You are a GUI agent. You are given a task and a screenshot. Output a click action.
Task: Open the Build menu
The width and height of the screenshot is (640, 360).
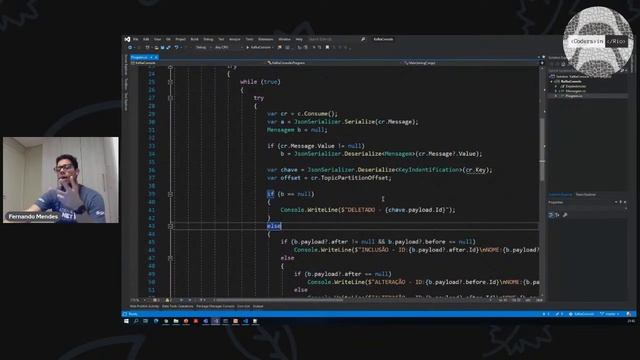click(x=194, y=39)
